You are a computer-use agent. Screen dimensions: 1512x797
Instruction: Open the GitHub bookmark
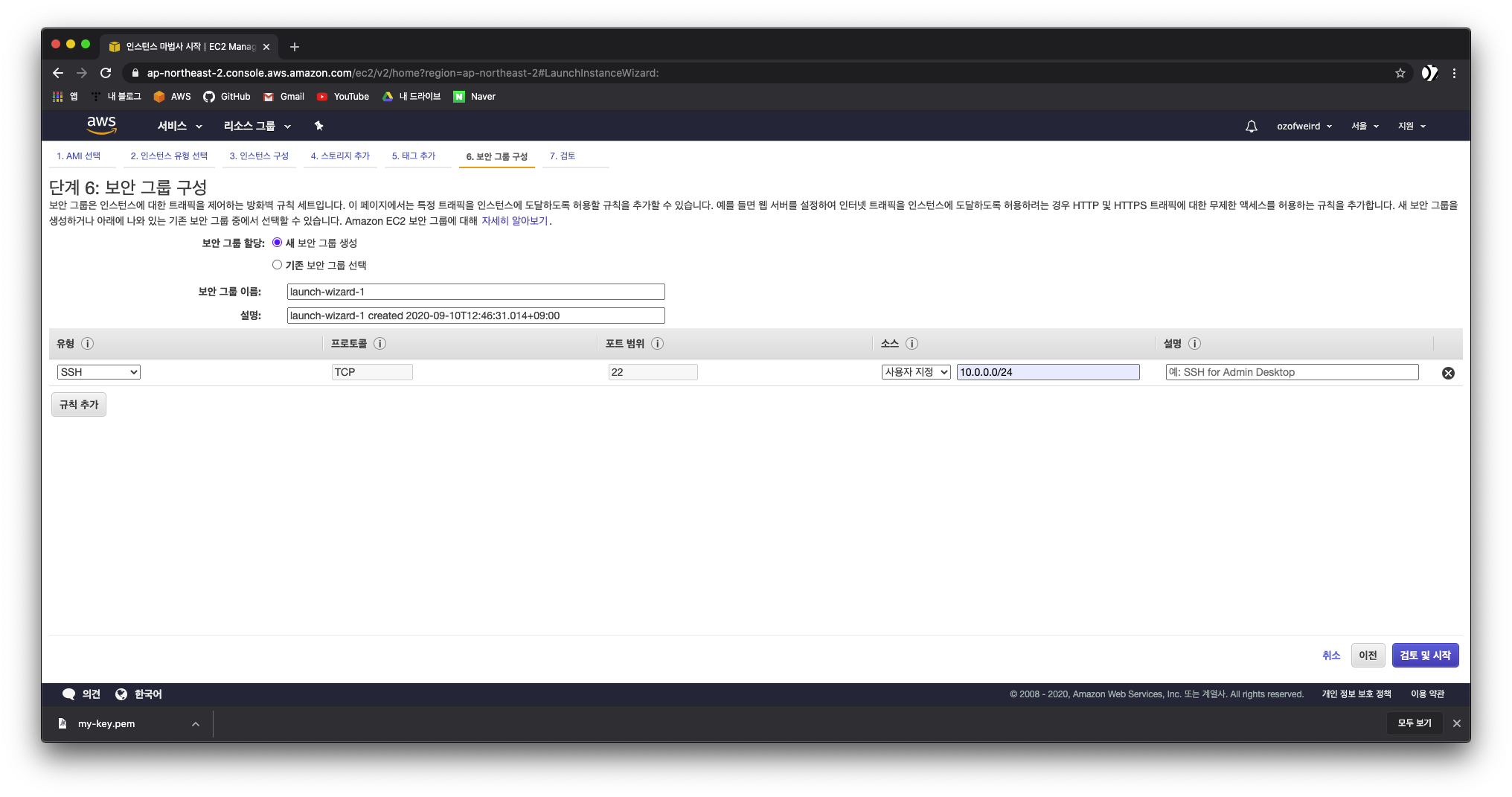click(227, 97)
